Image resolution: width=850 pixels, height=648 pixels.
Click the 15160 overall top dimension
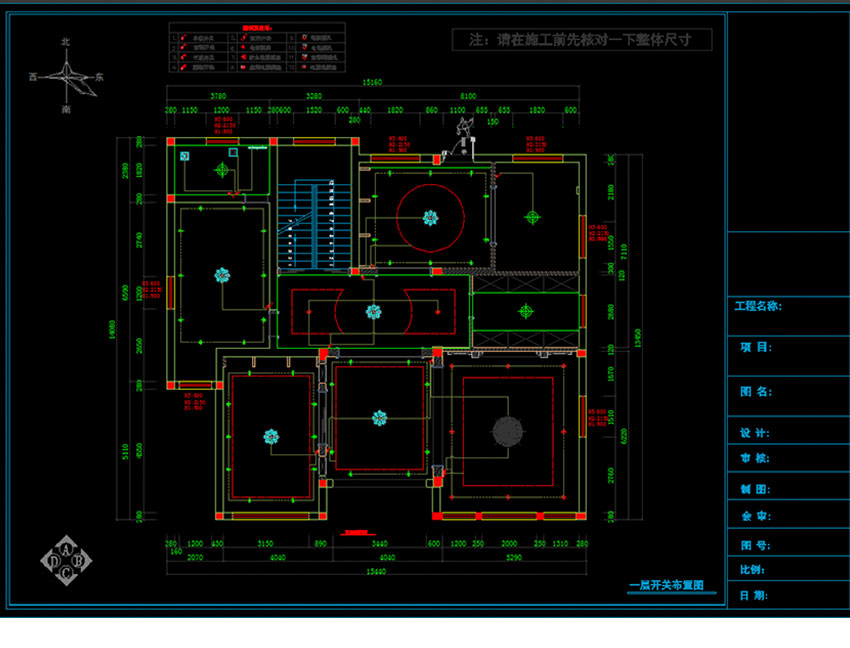(x=373, y=81)
